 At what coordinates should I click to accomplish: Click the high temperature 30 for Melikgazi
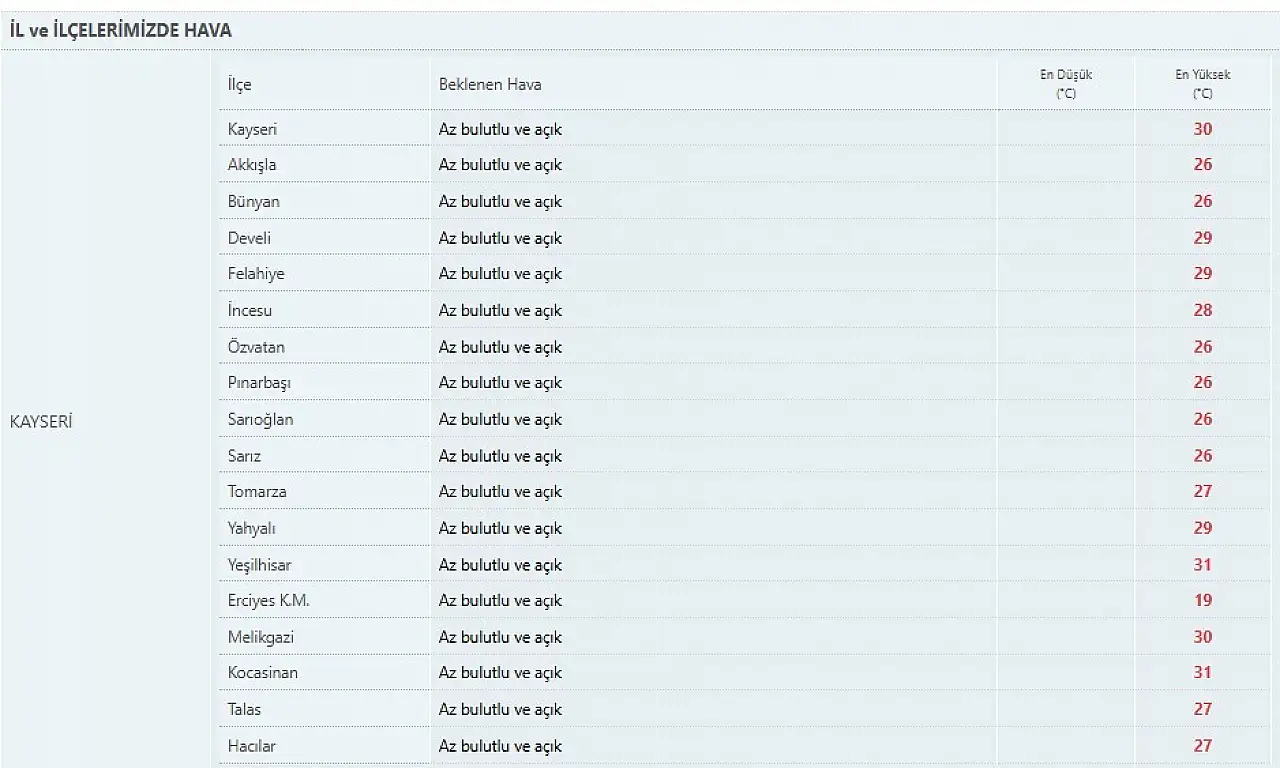(1202, 637)
